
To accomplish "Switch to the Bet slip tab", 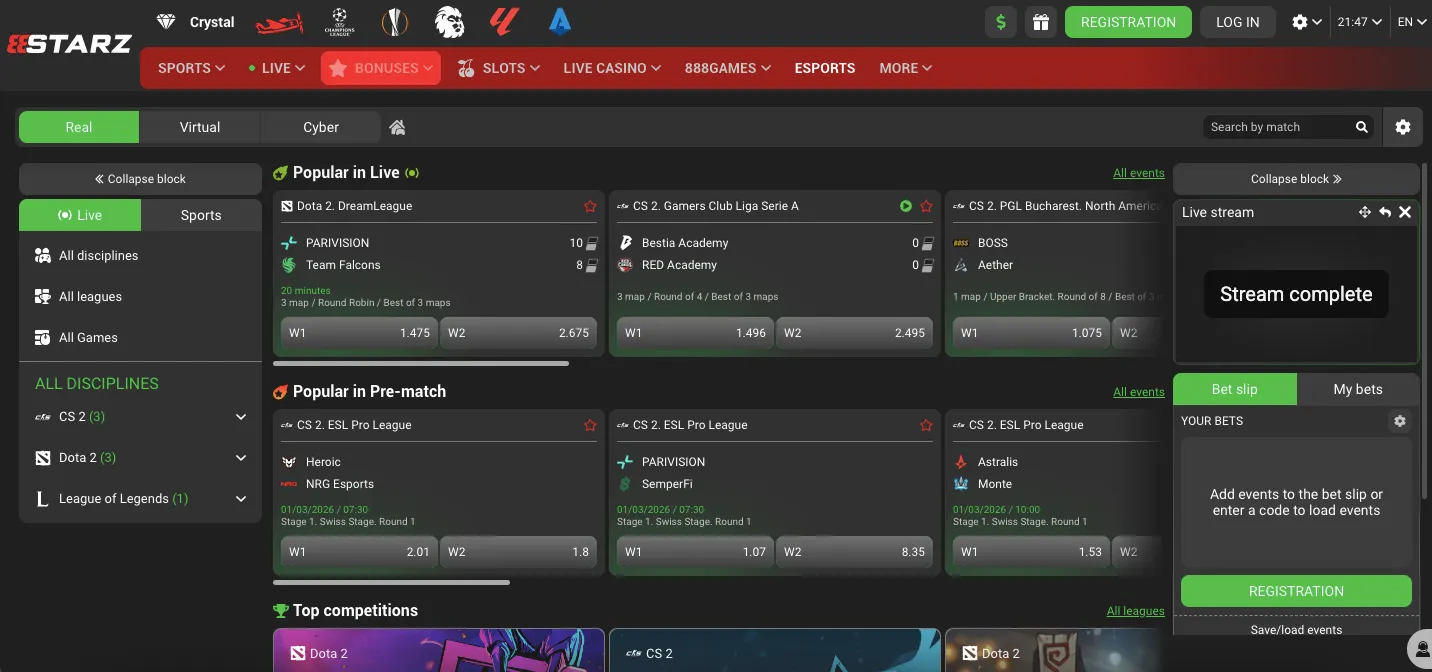I will point(1235,389).
